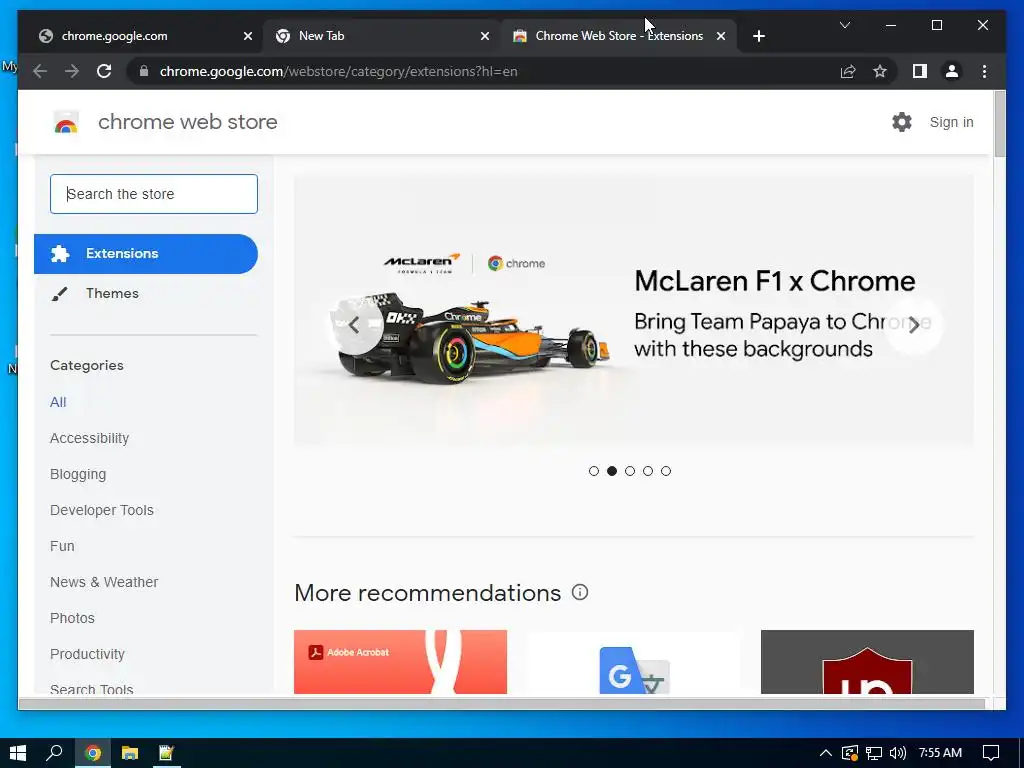The image size is (1024, 768).
Task: Share this page from address bar
Action: click(848, 71)
